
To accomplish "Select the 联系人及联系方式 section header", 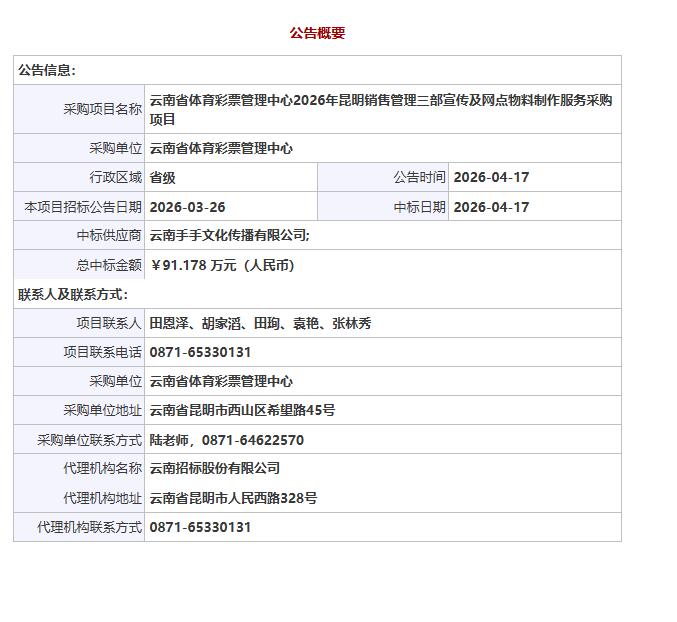I will click(73, 294).
